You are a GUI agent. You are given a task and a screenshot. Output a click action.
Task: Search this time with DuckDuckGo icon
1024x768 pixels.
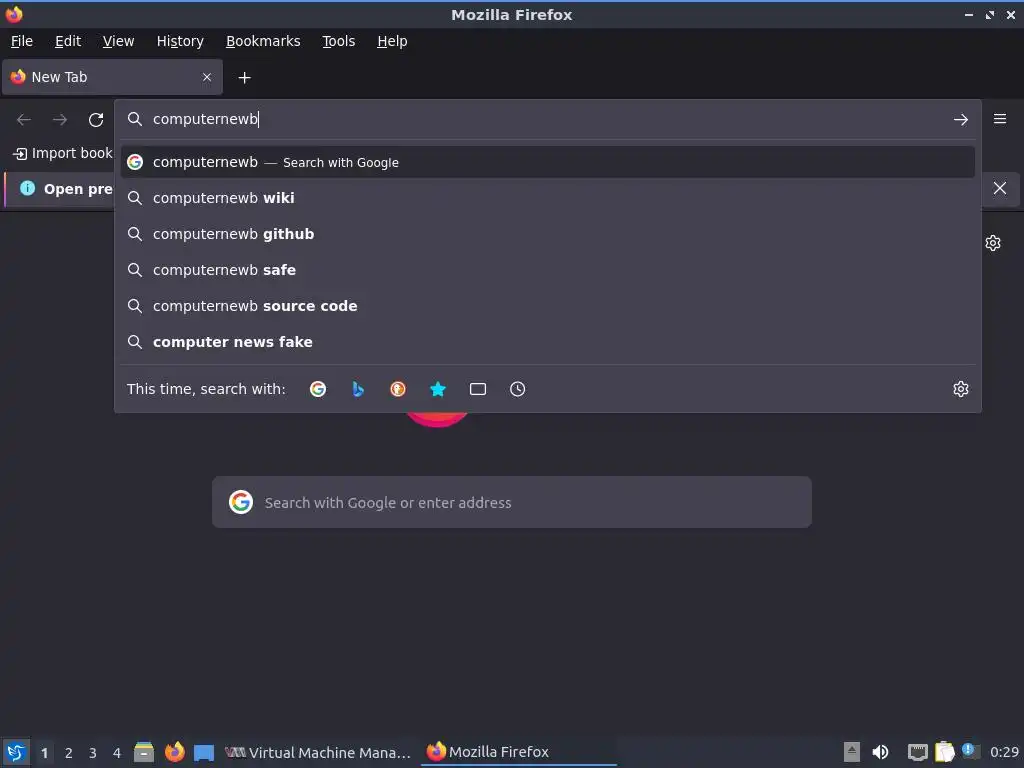[x=398, y=389]
